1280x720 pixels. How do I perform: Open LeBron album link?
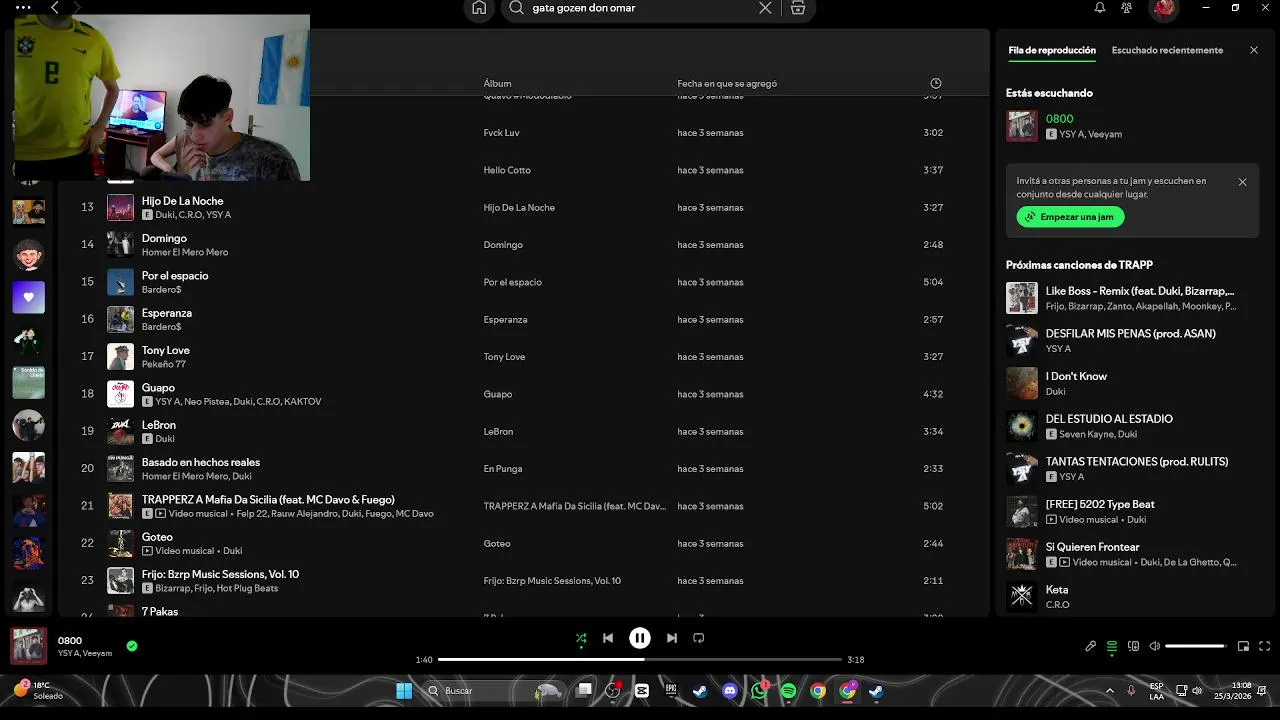click(498, 432)
